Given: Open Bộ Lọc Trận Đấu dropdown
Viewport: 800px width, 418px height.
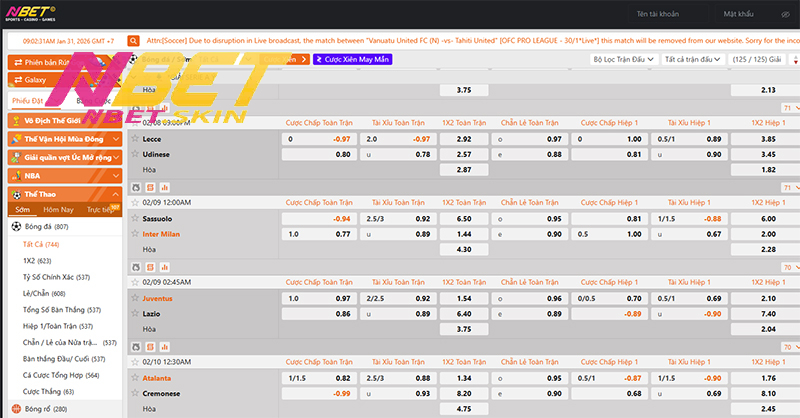Looking at the screenshot, I should (623, 60).
